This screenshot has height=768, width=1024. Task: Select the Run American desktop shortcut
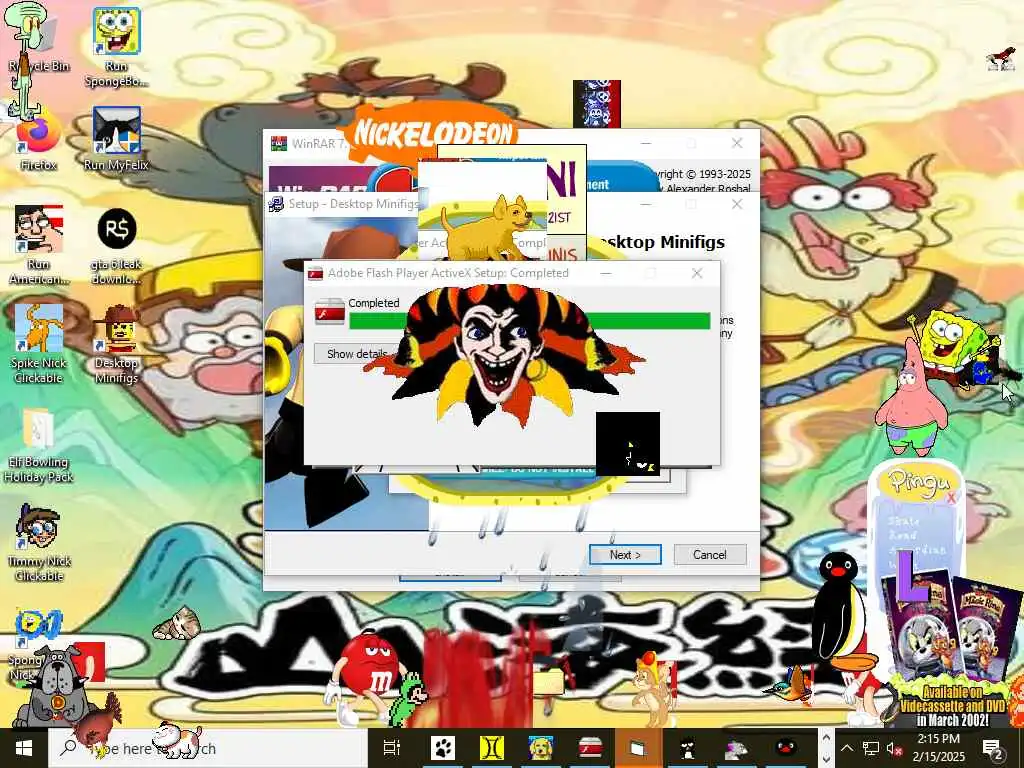tap(39, 245)
